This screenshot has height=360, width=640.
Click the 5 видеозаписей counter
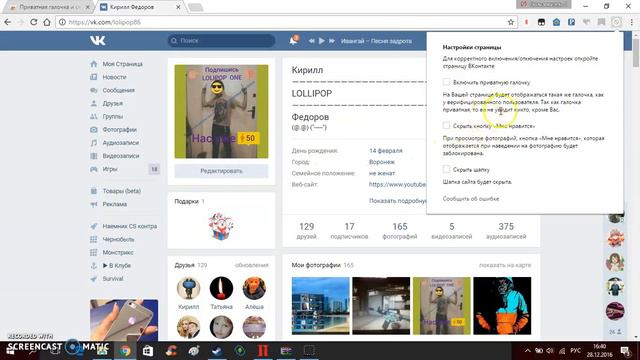451,231
